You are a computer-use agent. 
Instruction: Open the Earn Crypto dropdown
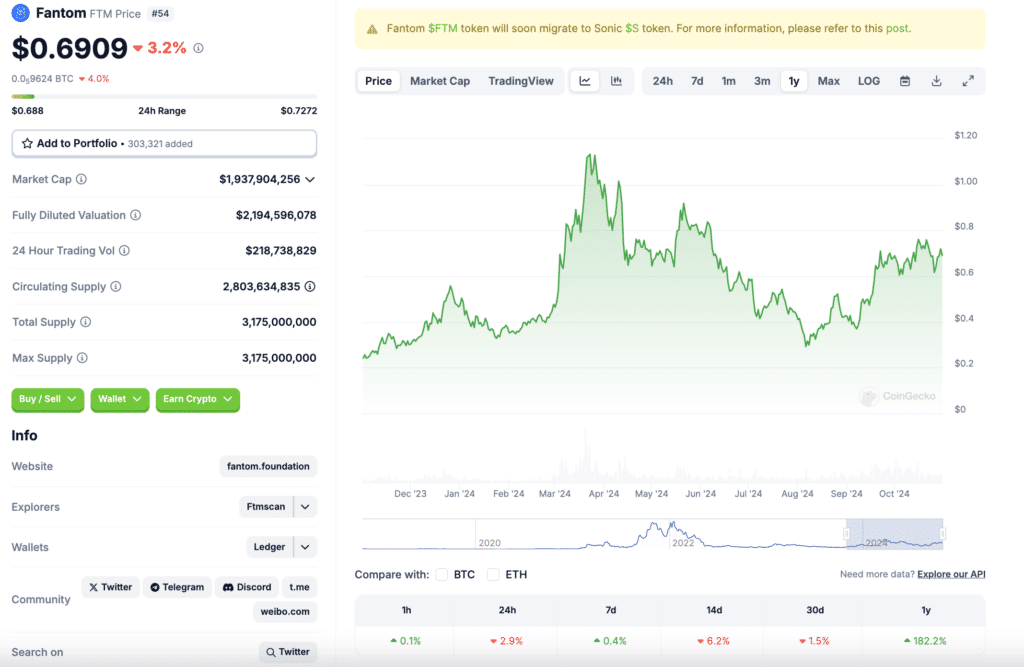coord(198,399)
